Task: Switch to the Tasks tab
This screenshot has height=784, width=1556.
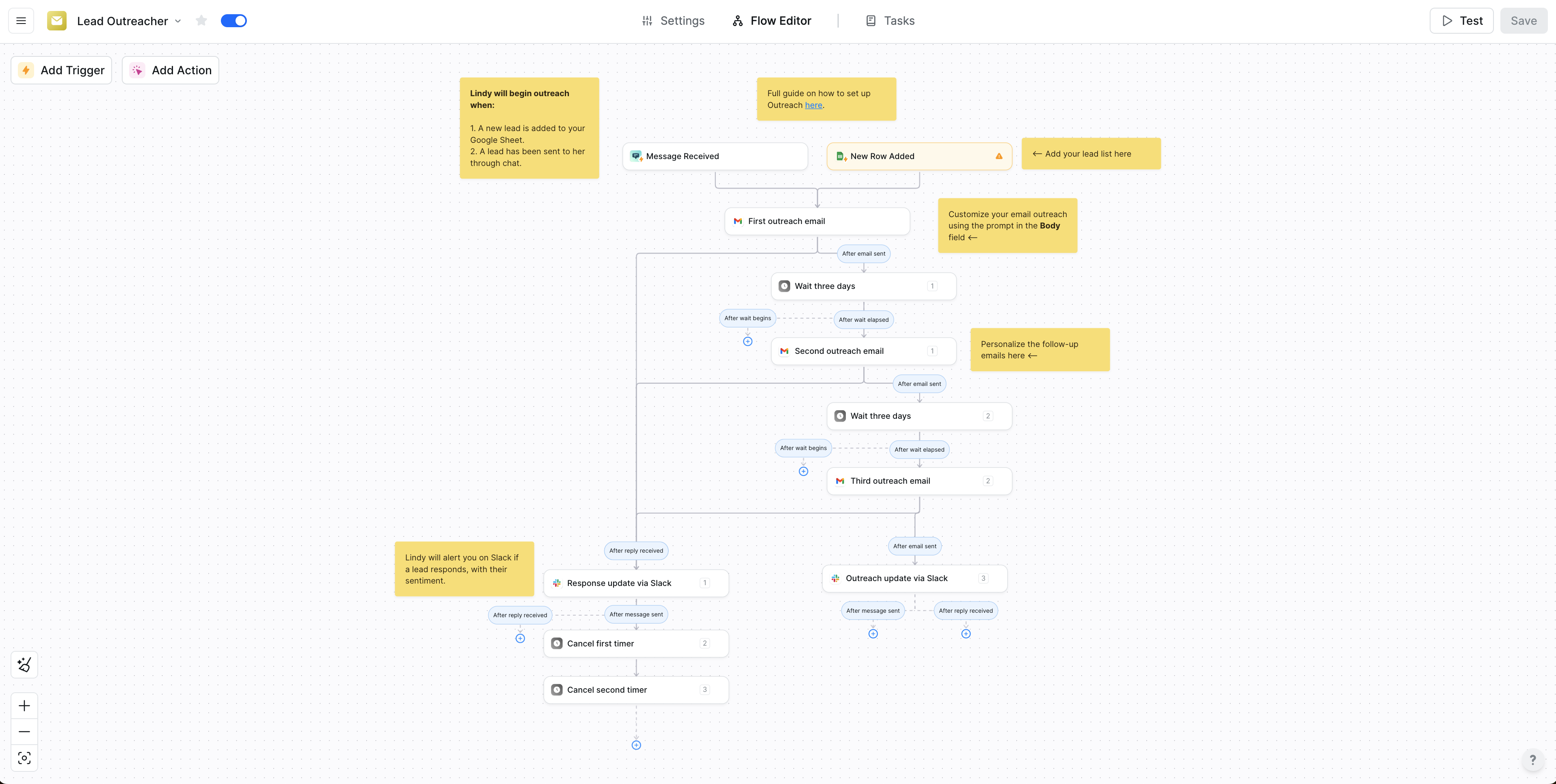Action: coord(890,21)
